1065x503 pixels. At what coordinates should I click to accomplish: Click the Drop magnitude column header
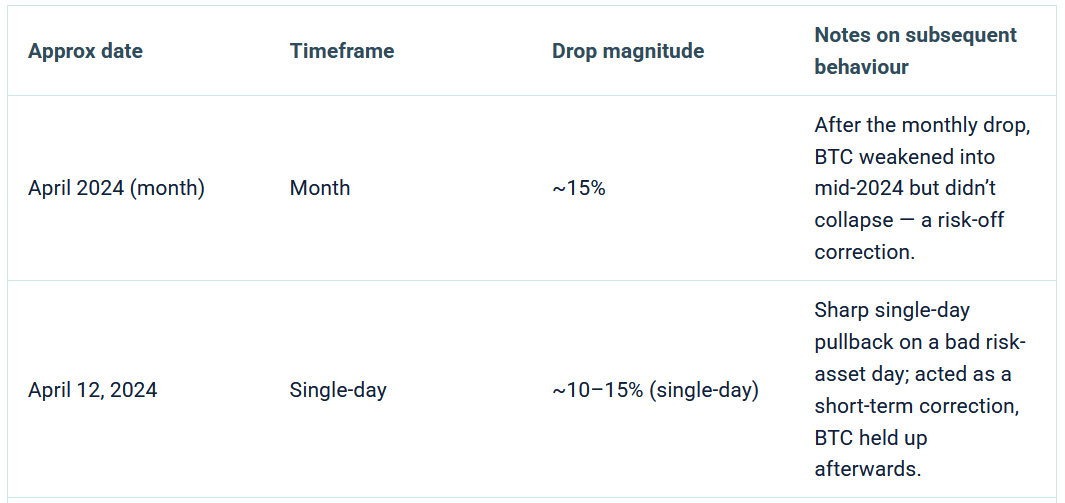pyautogui.click(x=627, y=51)
